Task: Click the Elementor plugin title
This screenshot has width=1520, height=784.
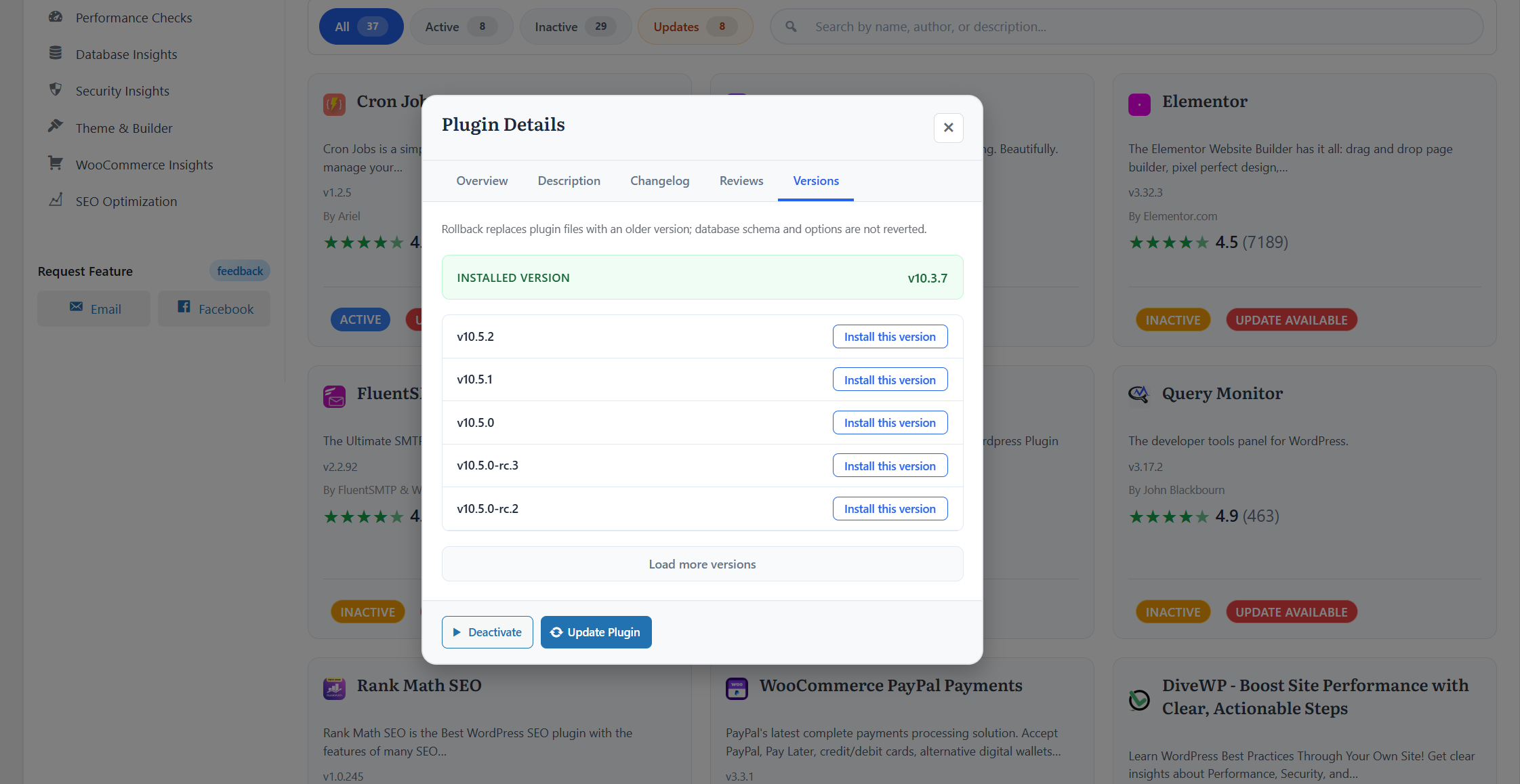Action: click(1204, 102)
